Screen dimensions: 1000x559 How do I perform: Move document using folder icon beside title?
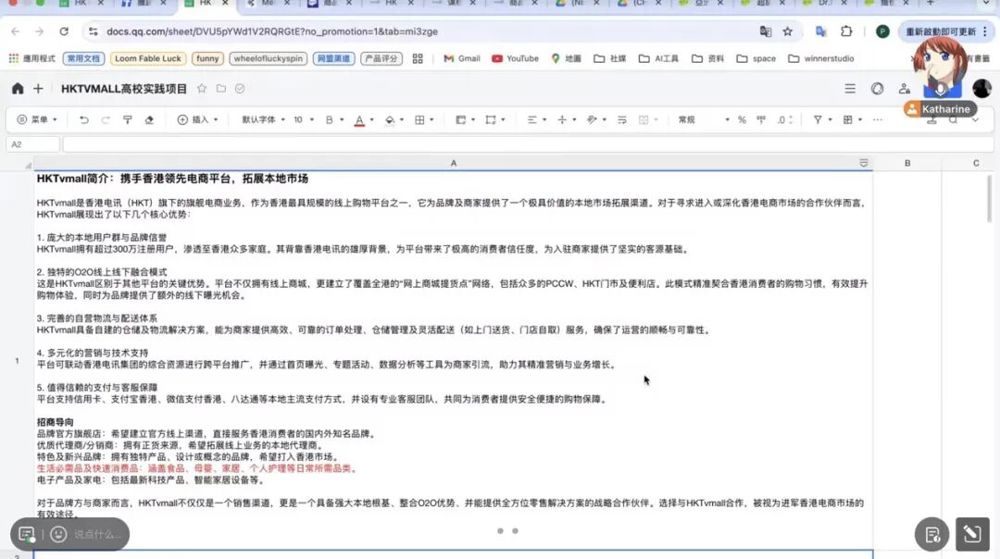coord(221,89)
